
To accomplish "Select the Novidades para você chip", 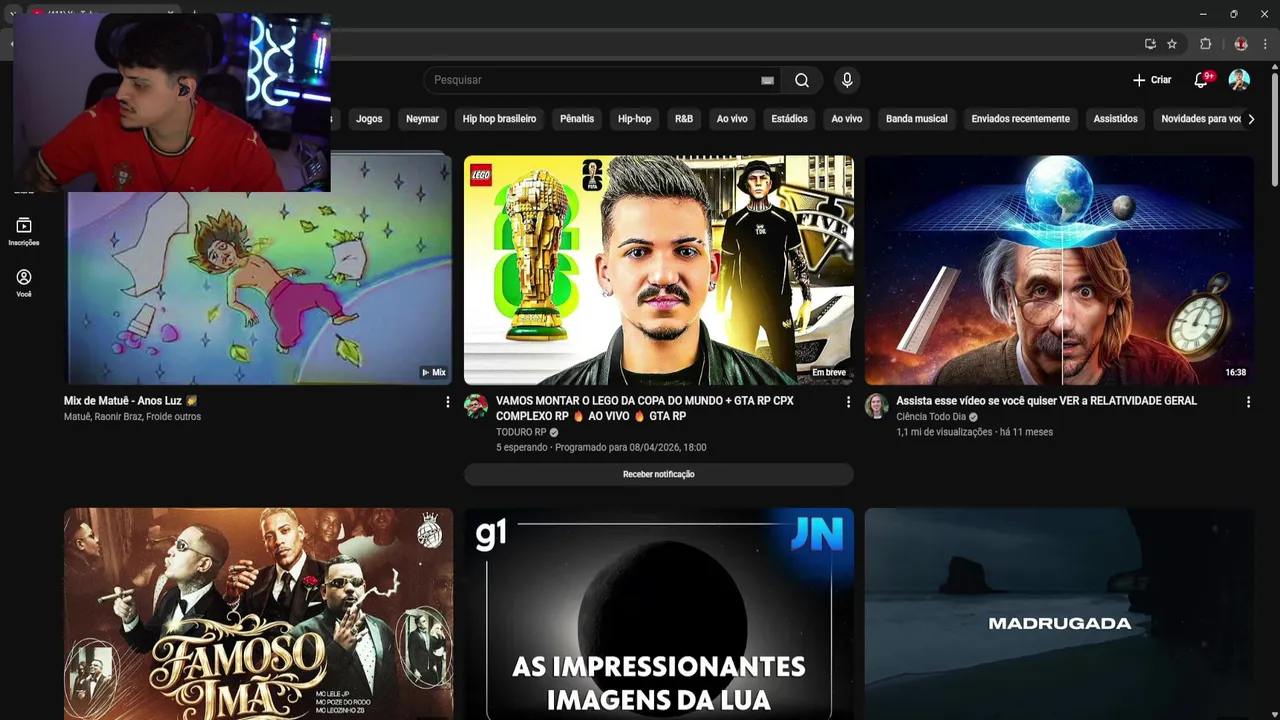I will click(1198, 119).
